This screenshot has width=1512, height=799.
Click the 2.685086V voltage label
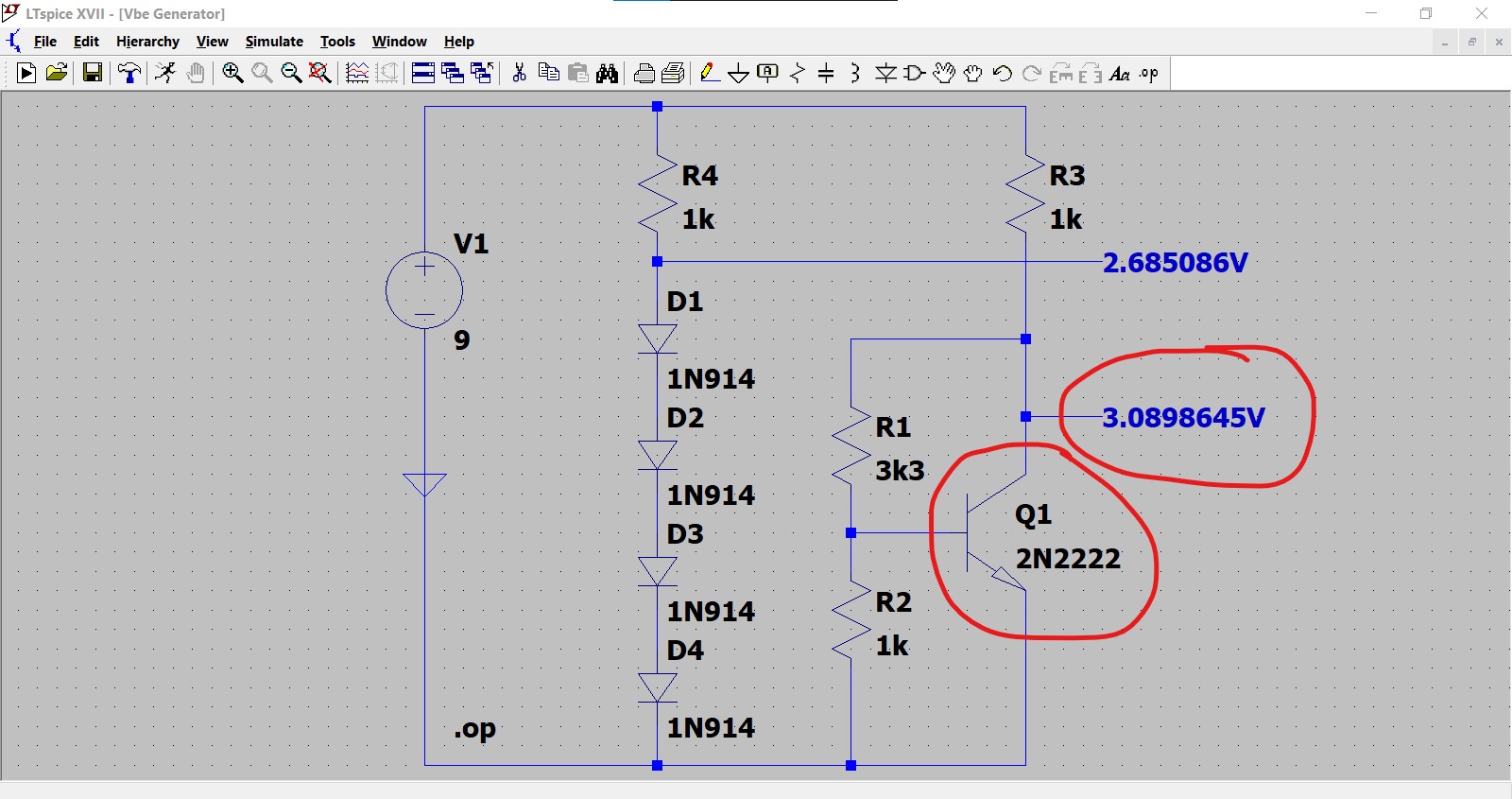click(x=1176, y=262)
